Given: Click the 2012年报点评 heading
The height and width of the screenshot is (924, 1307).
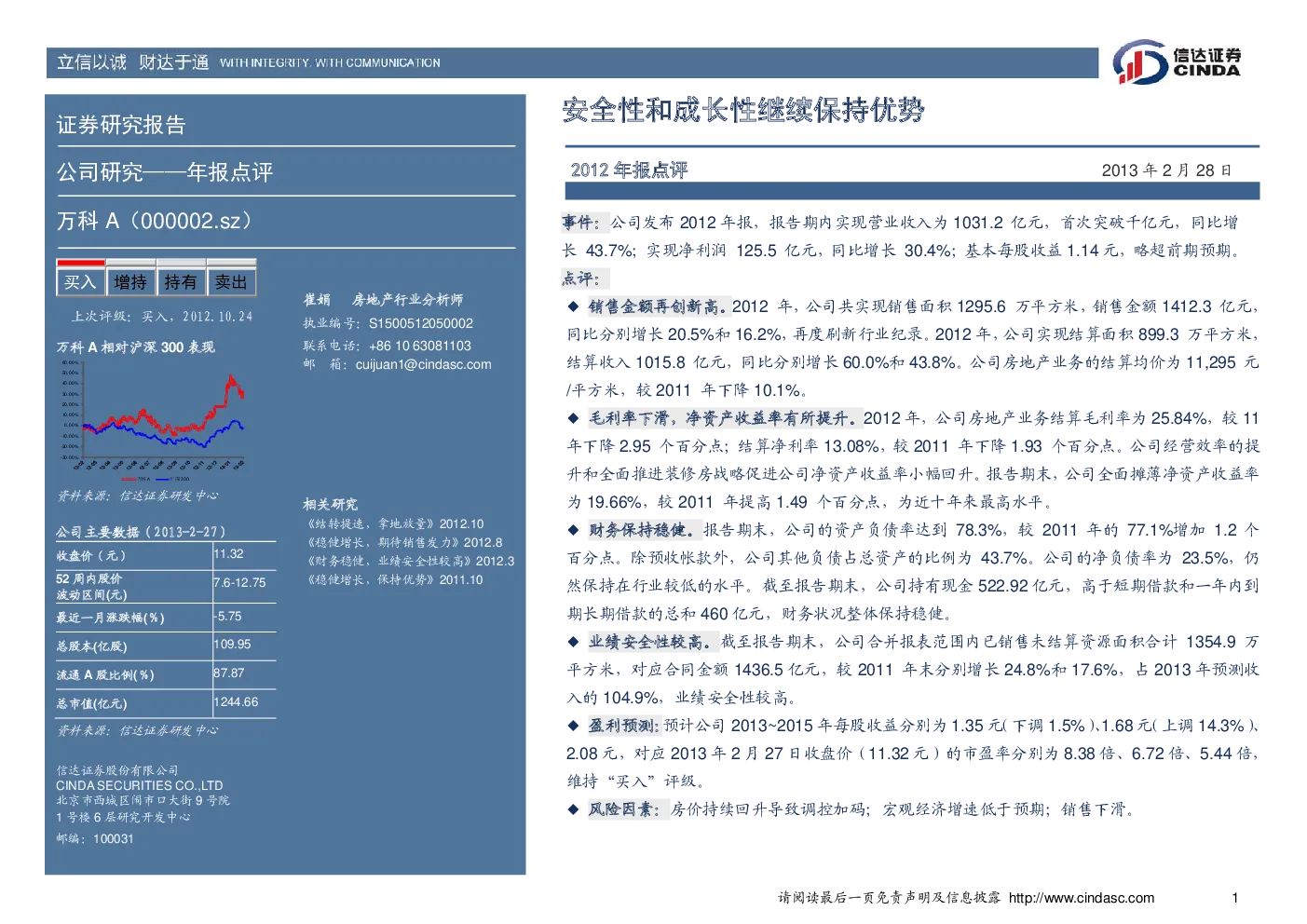Looking at the screenshot, I should tap(629, 170).
